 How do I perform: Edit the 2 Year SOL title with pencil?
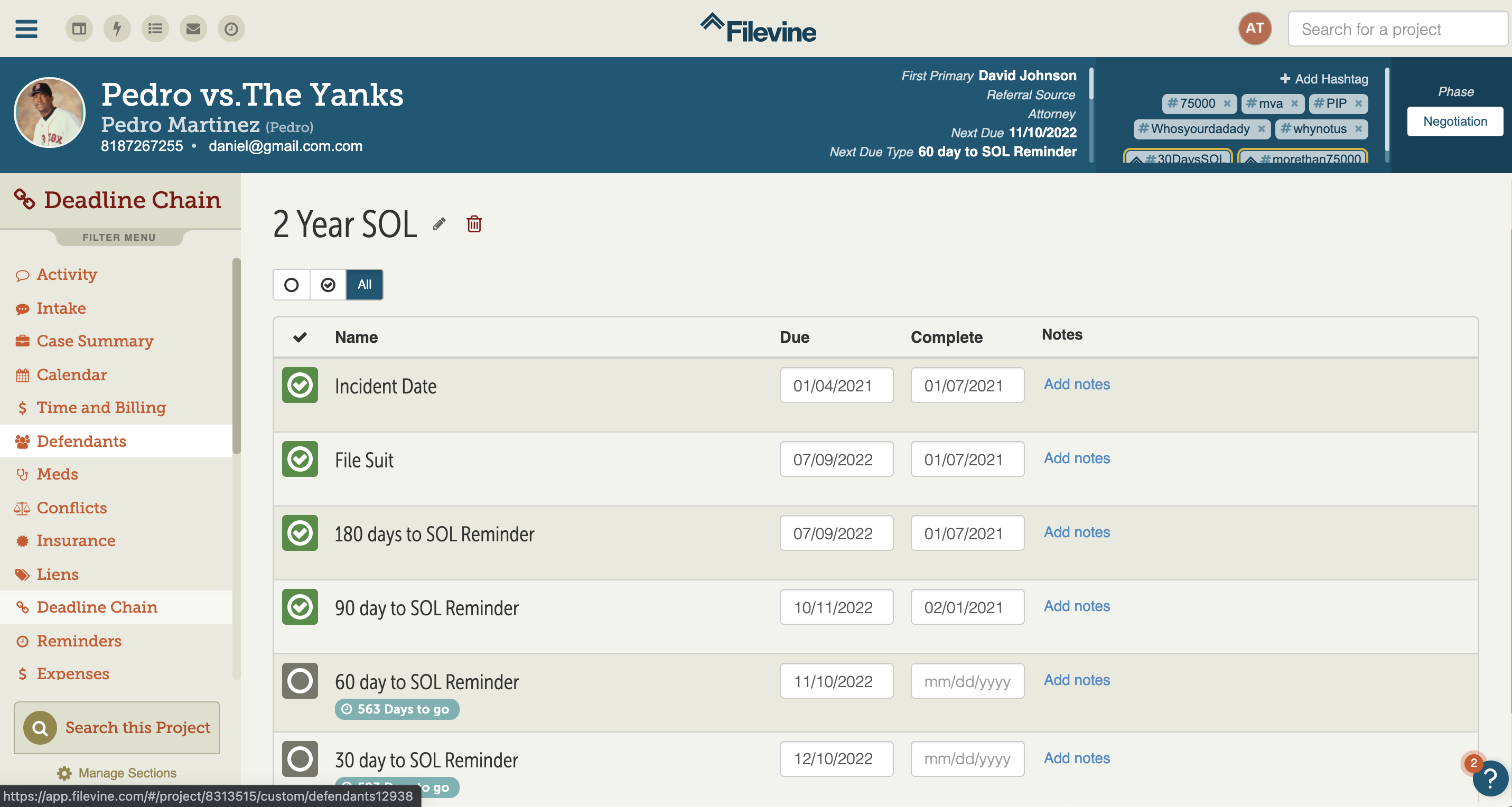point(439,223)
